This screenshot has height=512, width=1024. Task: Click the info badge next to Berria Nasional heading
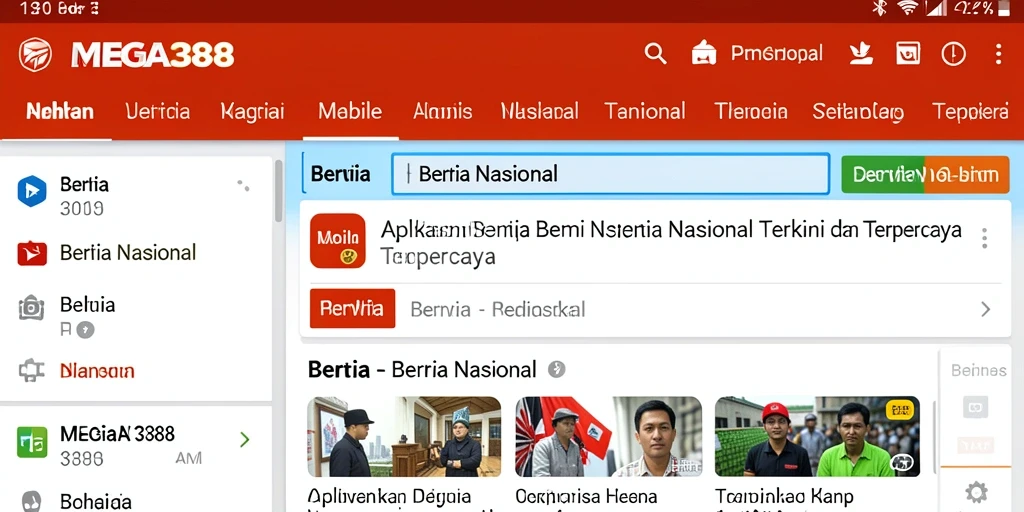556,370
